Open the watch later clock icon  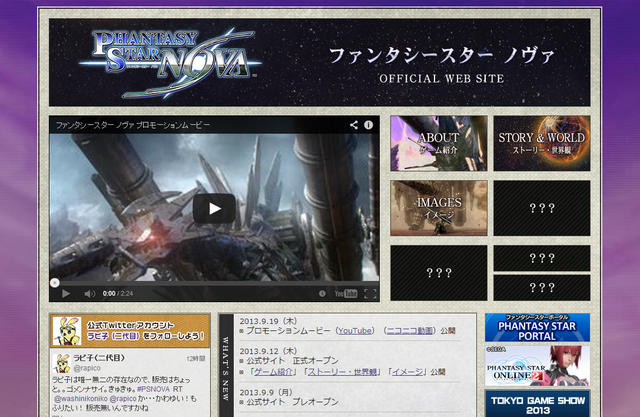tap(322, 293)
